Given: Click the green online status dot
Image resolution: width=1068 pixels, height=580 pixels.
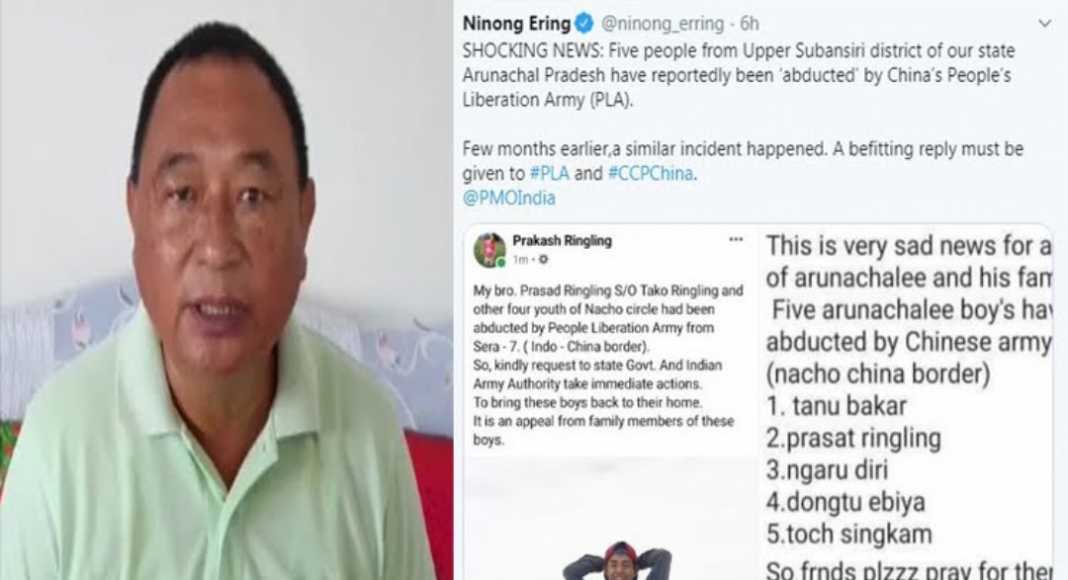Looking at the screenshot, I should click(501, 263).
